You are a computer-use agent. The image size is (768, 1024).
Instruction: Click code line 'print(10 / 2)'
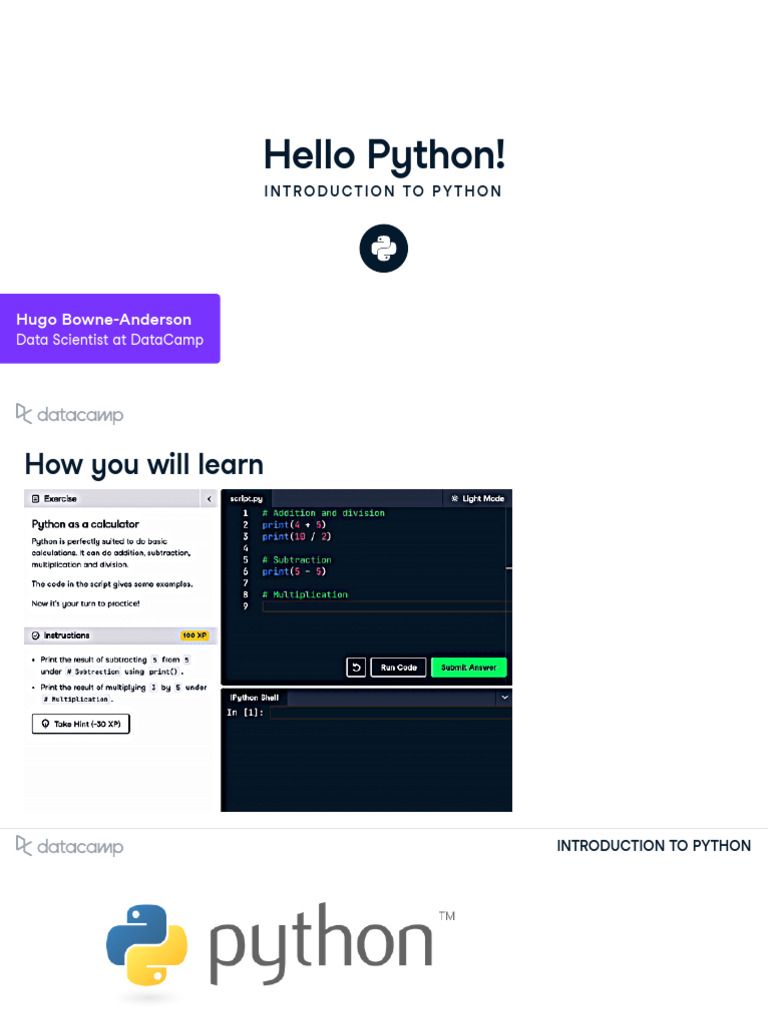click(296, 537)
